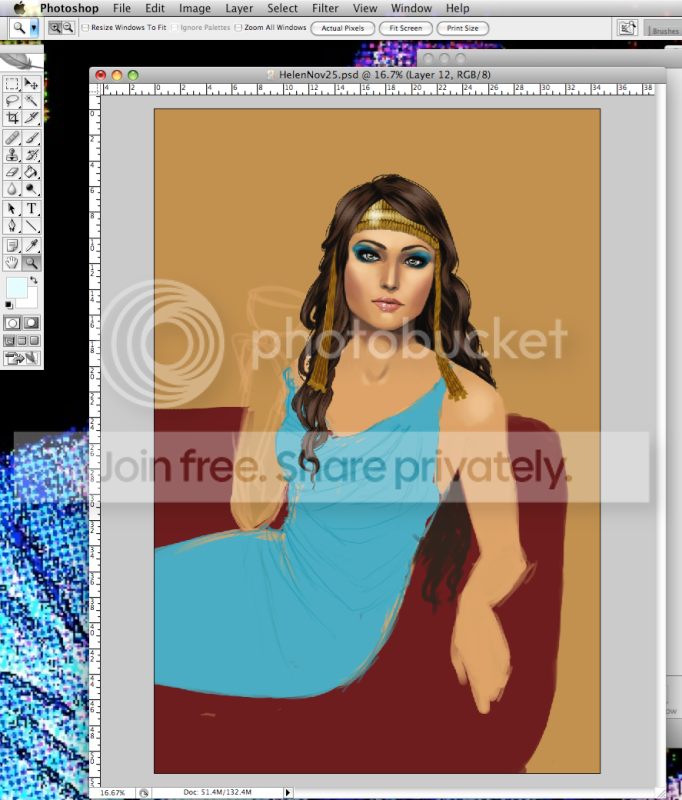The height and width of the screenshot is (800, 682).
Task: Enable Zoom All Windows checkbox
Action: (238, 28)
